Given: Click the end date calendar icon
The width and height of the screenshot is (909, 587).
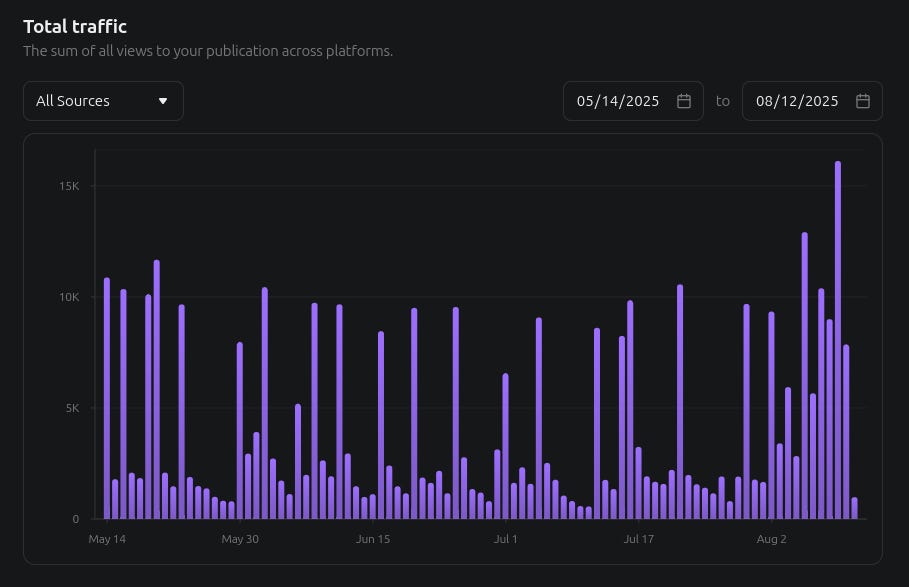Looking at the screenshot, I should [863, 101].
